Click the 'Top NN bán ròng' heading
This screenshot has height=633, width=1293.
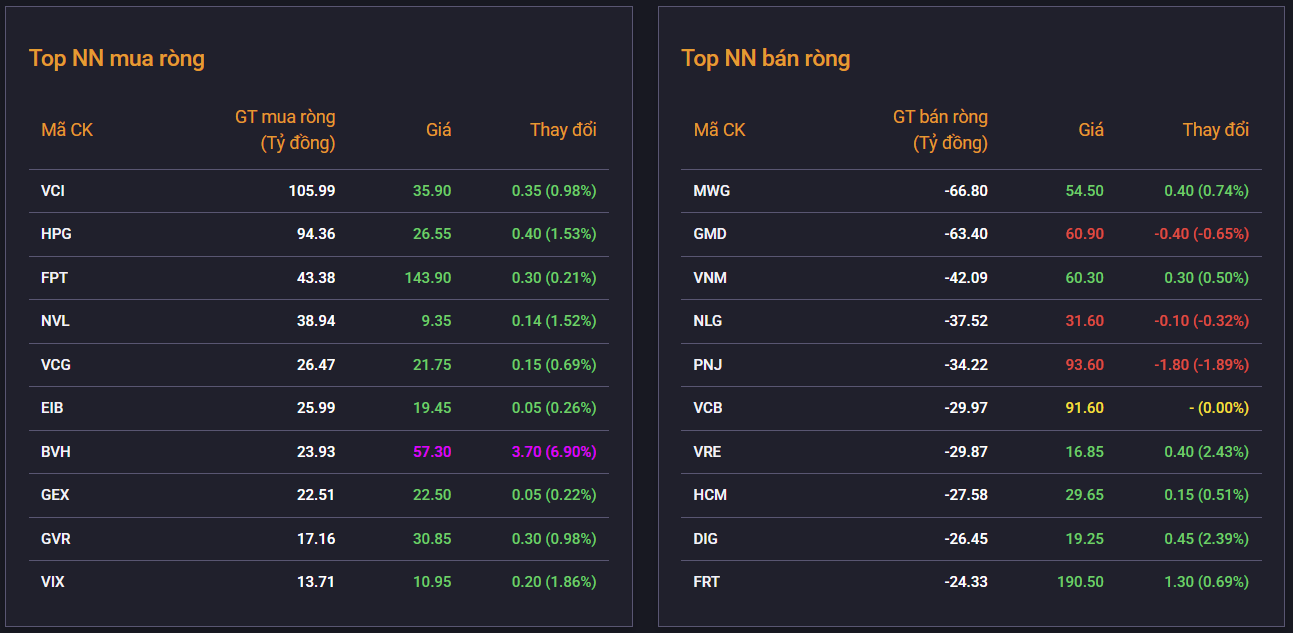[x=766, y=58]
